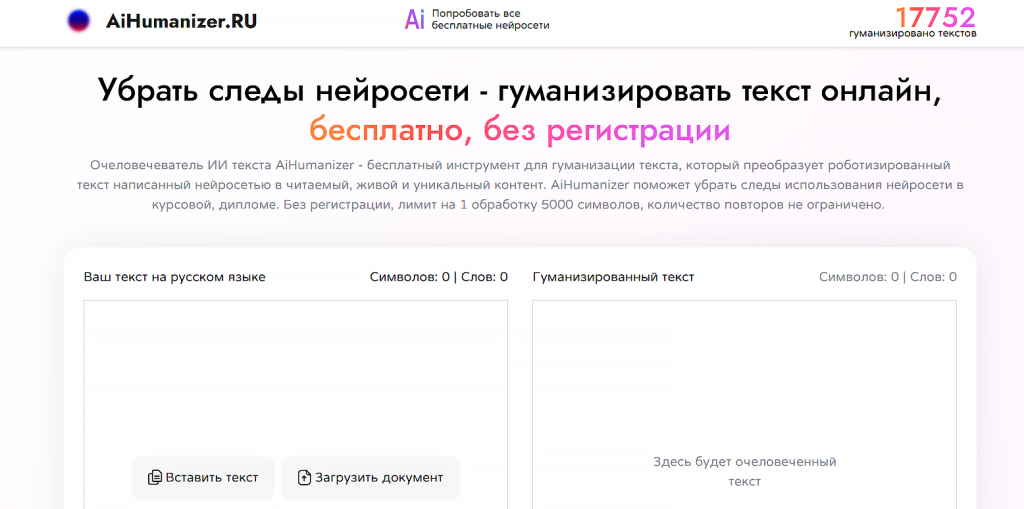Click the gradient Ai icon in header

click(415, 20)
